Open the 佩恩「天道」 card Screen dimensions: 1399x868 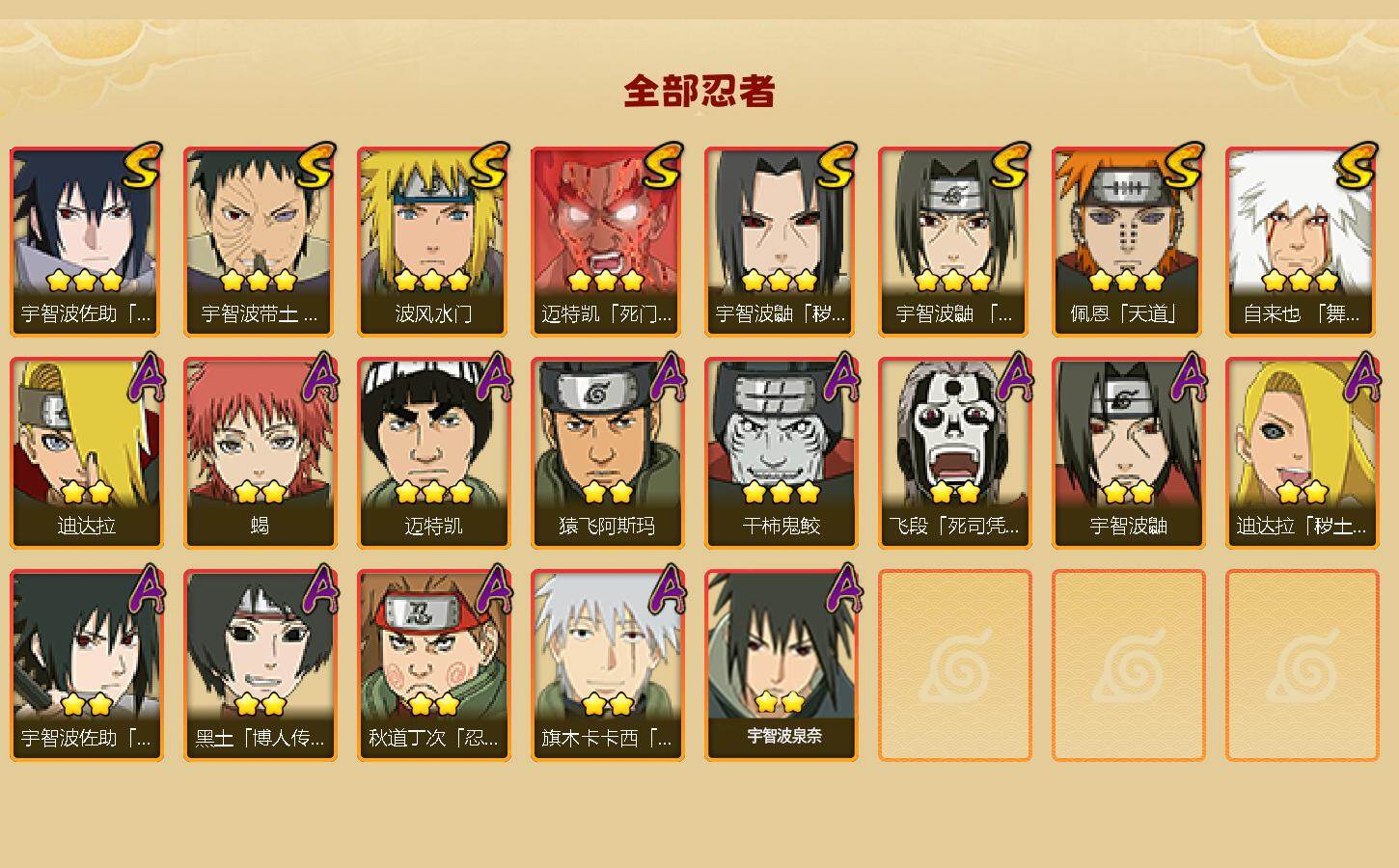pos(1128,241)
